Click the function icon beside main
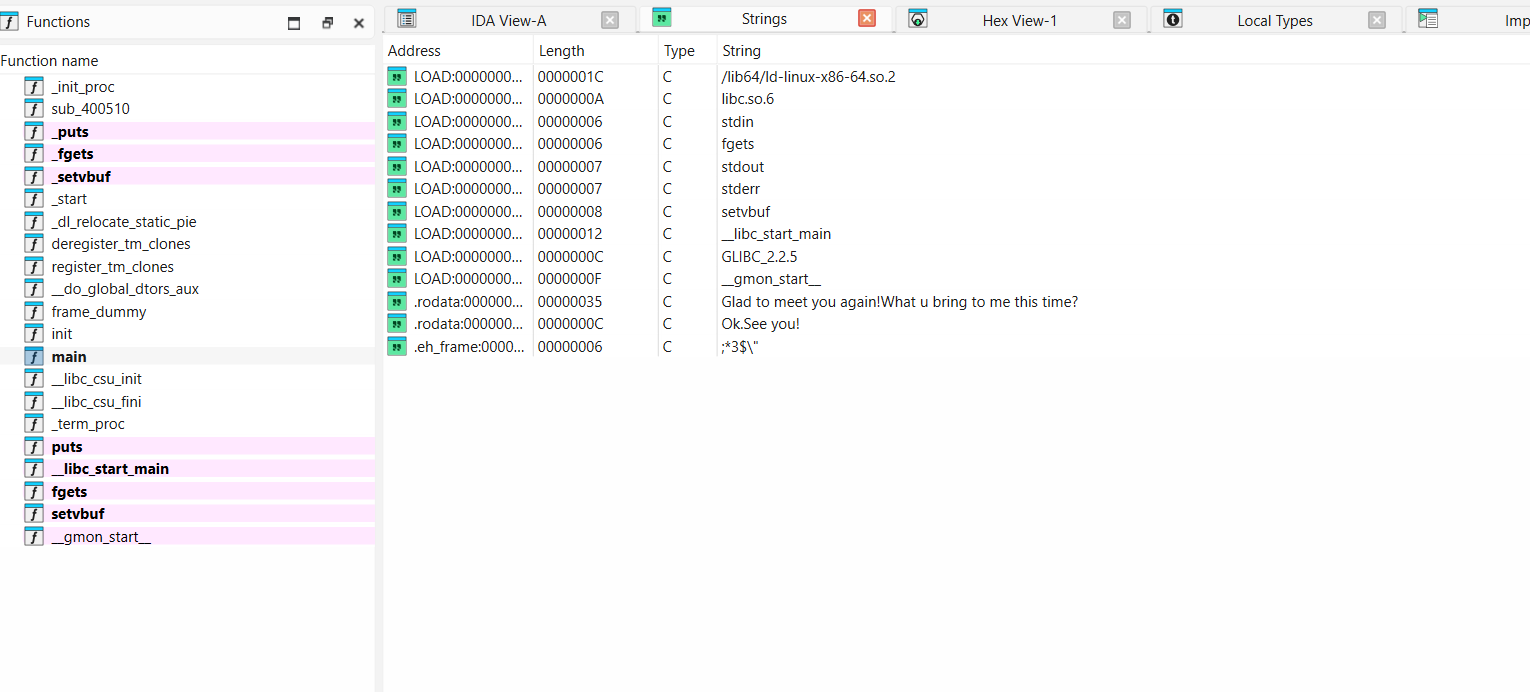Screen dimensions: 1530x692 (34, 357)
